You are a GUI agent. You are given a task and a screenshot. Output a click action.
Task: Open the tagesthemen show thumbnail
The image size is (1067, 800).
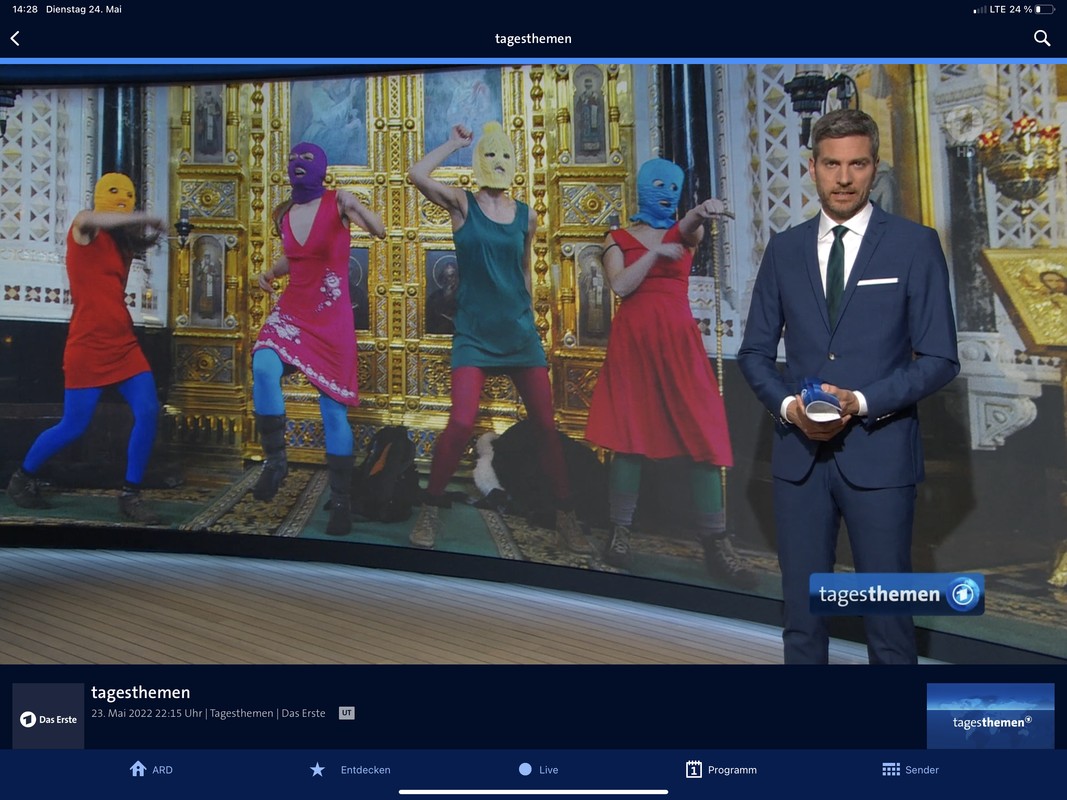click(x=990, y=716)
